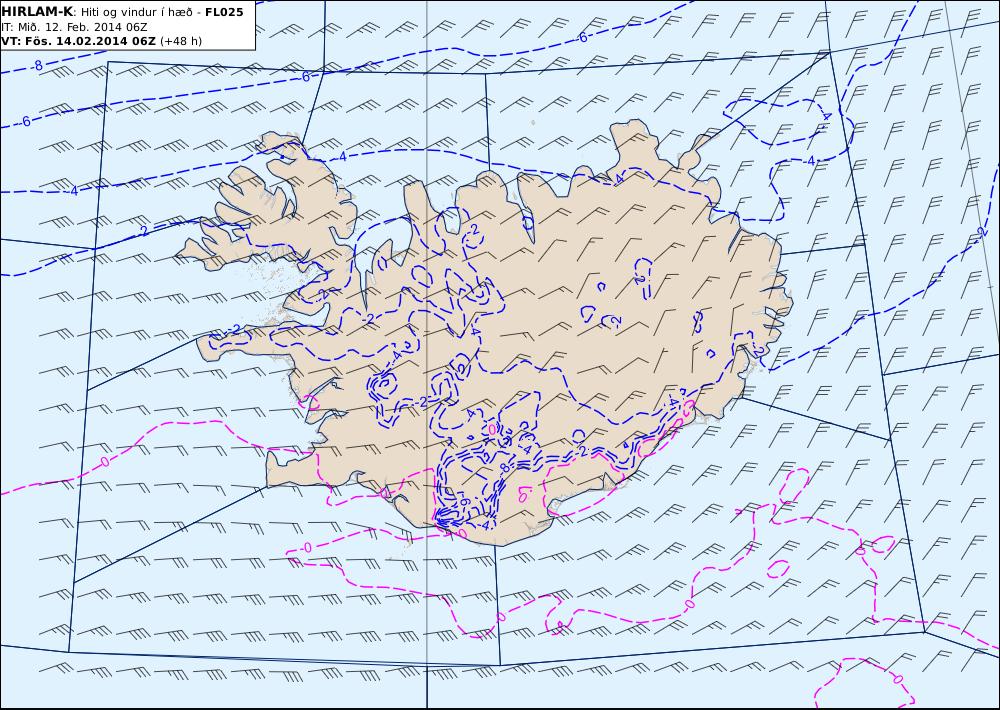Click the initial time 'IT: Mið. 12. Feb. 2014 06Z'

pyautogui.click(x=75, y=27)
